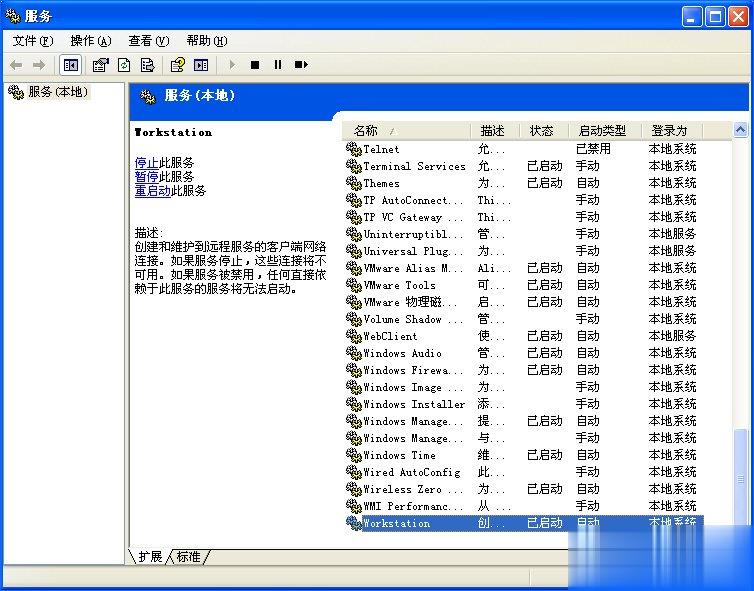Viewport: 754px width, 591px height.
Task: Select the WMI Performanc... service row
Action: click(524, 506)
